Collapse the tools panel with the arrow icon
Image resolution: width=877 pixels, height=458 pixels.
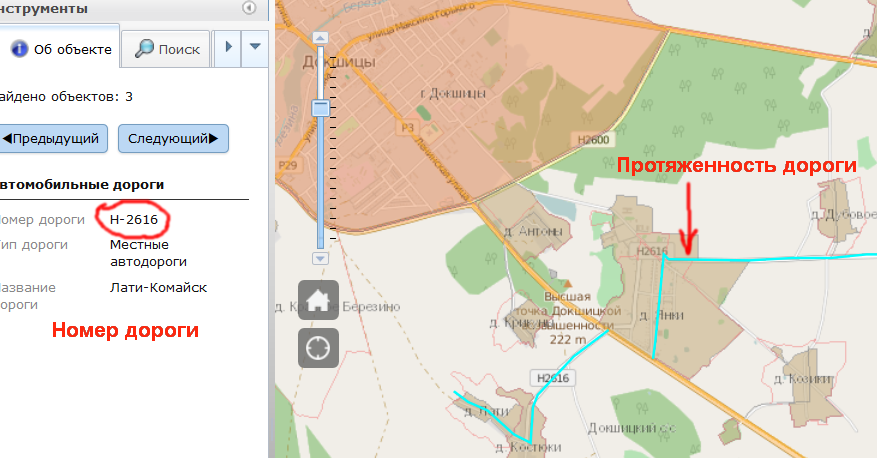point(249,8)
